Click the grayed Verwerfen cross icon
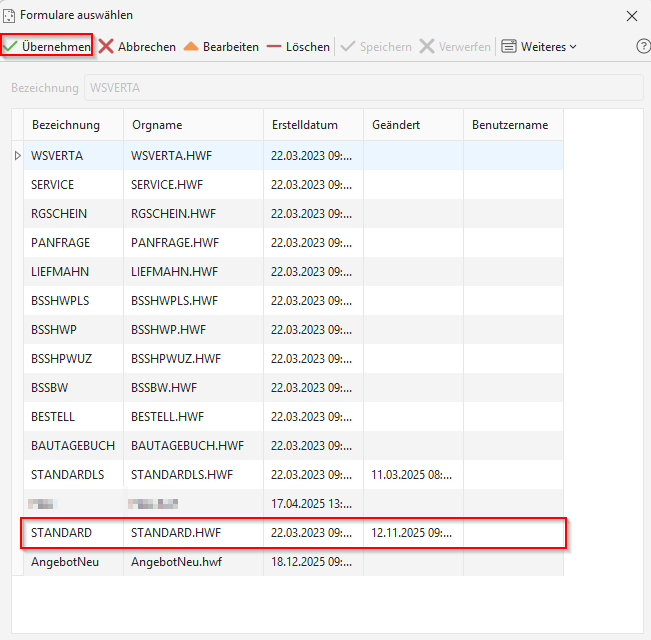 pyautogui.click(x=427, y=46)
